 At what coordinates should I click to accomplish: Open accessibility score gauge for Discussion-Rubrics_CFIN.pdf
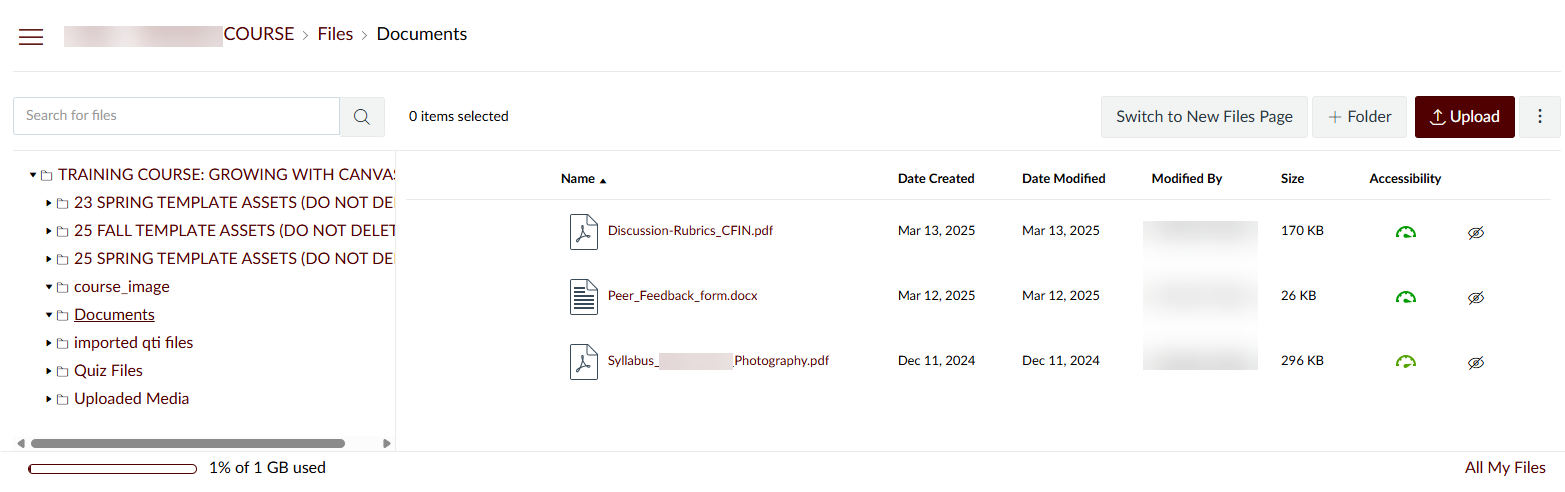pos(1406,232)
